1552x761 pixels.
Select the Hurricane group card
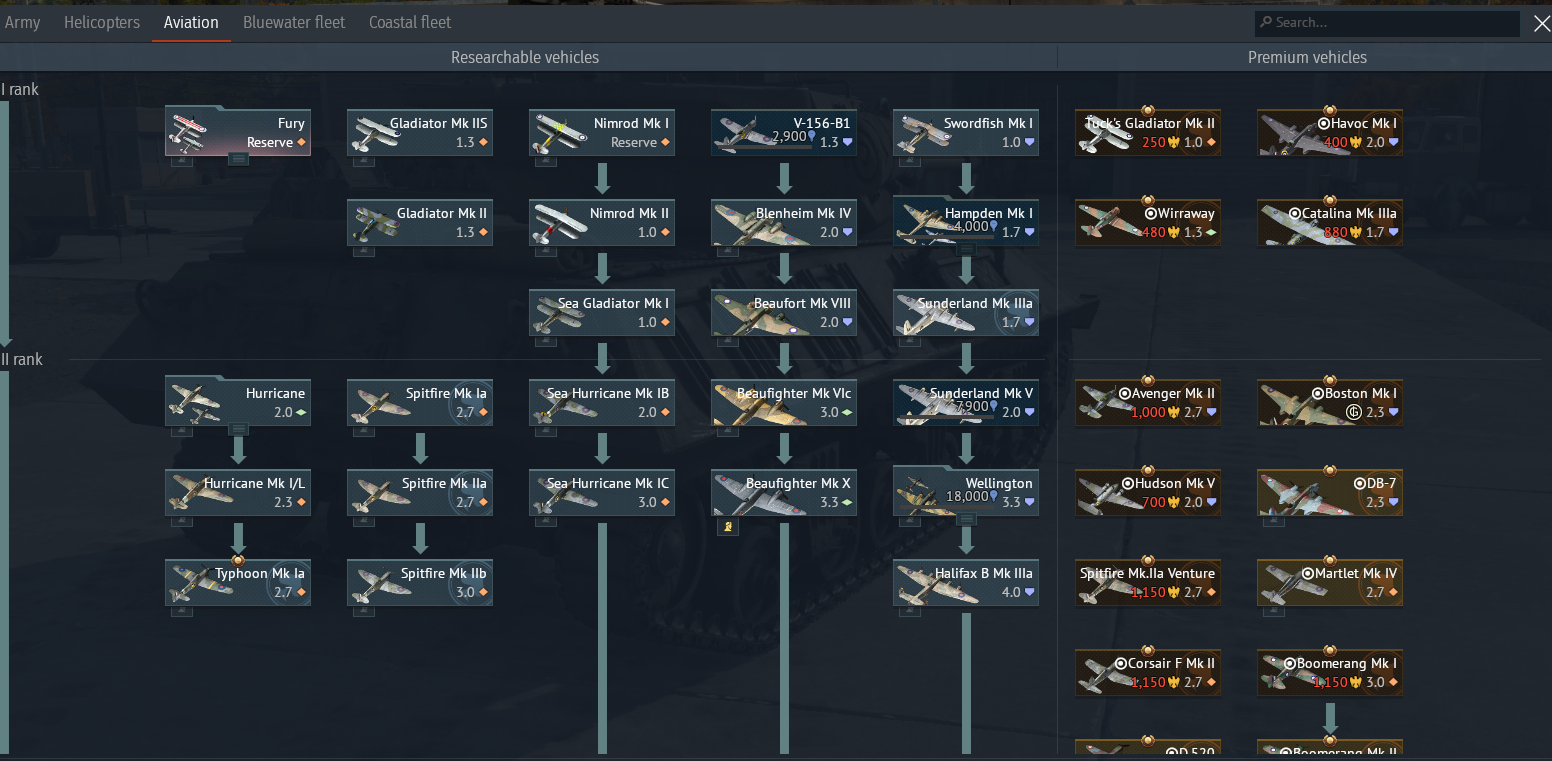point(238,403)
